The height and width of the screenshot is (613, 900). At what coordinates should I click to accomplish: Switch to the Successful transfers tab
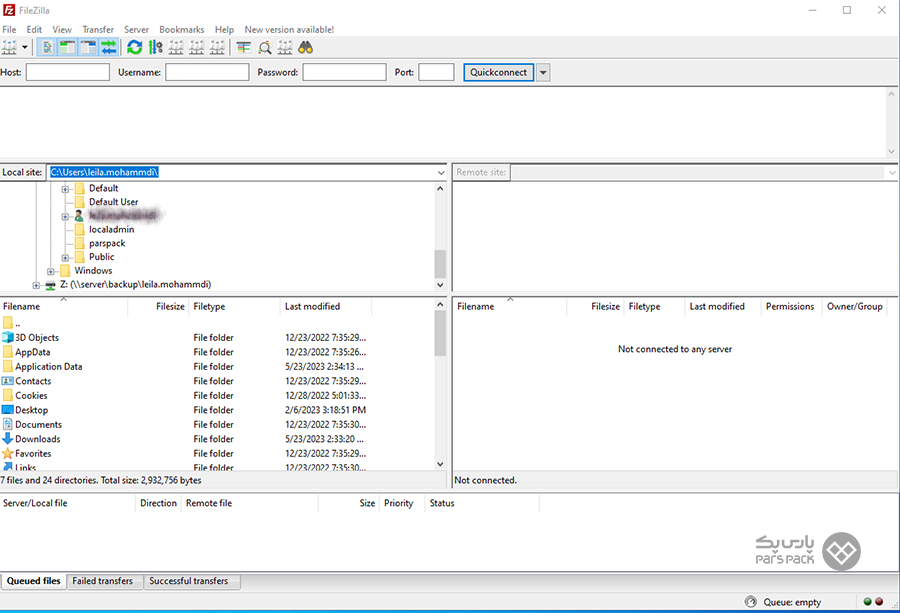click(188, 581)
